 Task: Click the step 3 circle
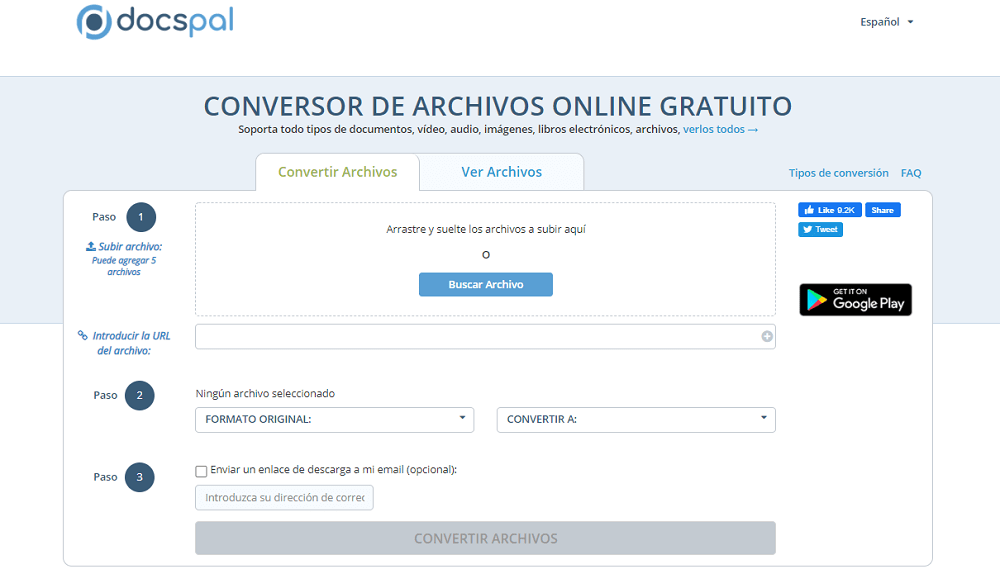[x=140, y=477]
